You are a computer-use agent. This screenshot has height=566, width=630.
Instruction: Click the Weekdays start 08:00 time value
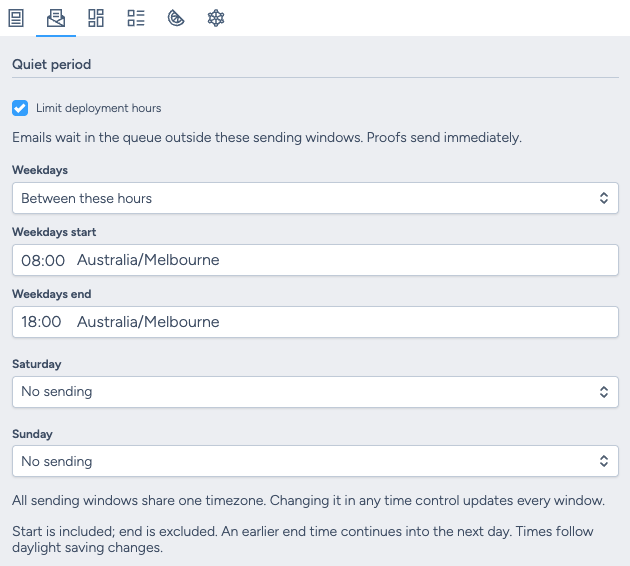coord(43,260)
